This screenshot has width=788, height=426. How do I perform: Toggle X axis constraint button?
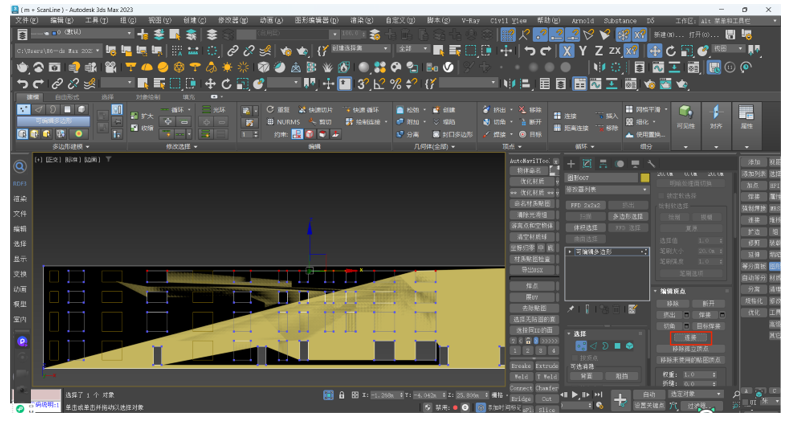click(x=567, y=51)
